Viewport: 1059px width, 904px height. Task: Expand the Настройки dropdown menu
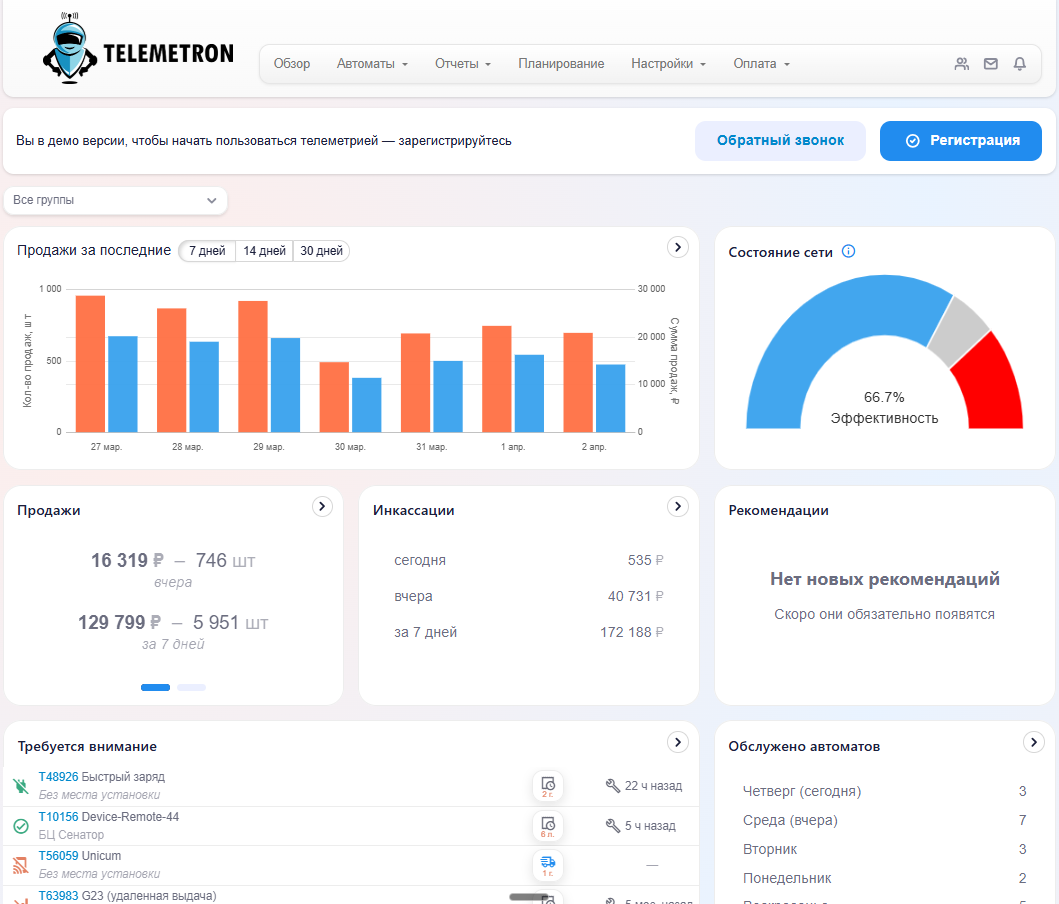[668, 64]
